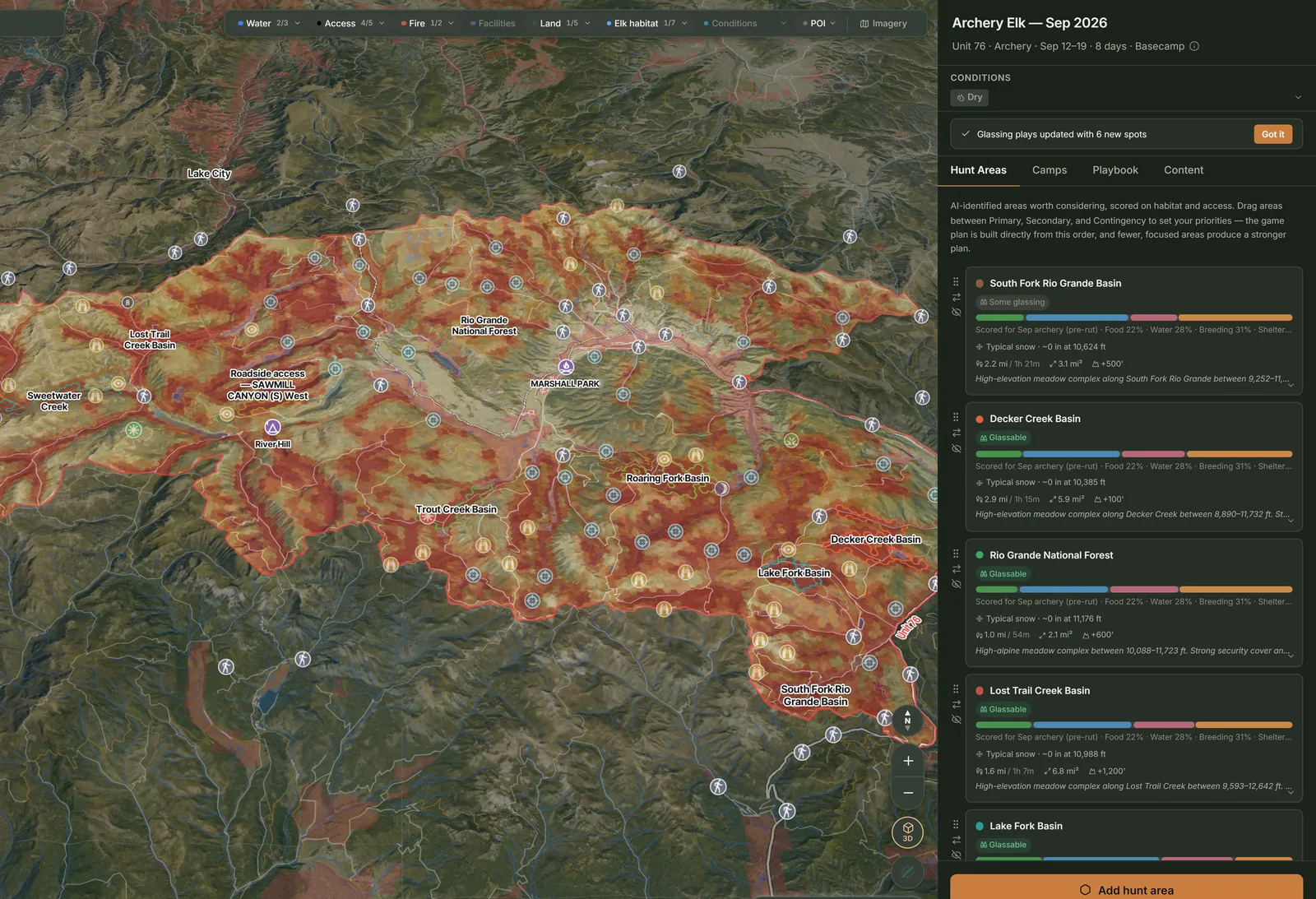The height and width of the screenshot is (899, 1316).
Task: Grab the drag handle for Lake Fork Basin
Action: 956,824
